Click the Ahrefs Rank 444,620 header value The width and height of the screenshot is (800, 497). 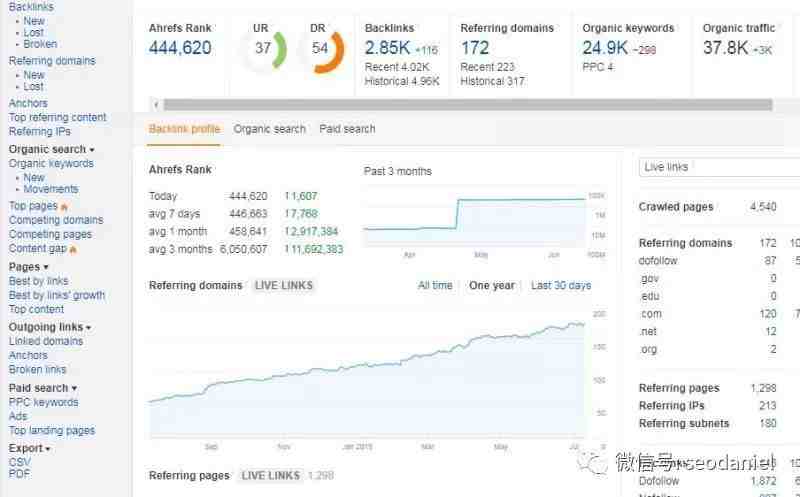(x=180, y=48)
